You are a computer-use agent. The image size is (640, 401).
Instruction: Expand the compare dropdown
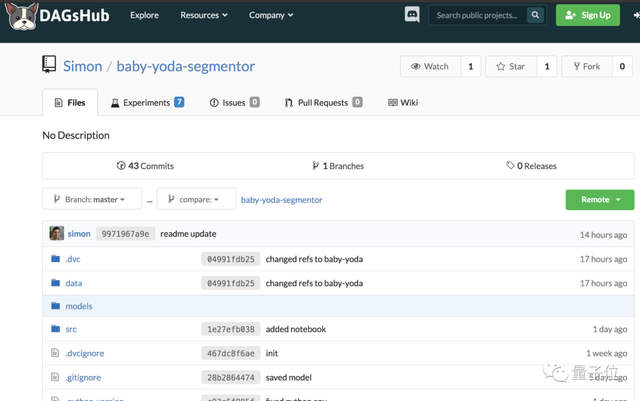tap(196, 199)
